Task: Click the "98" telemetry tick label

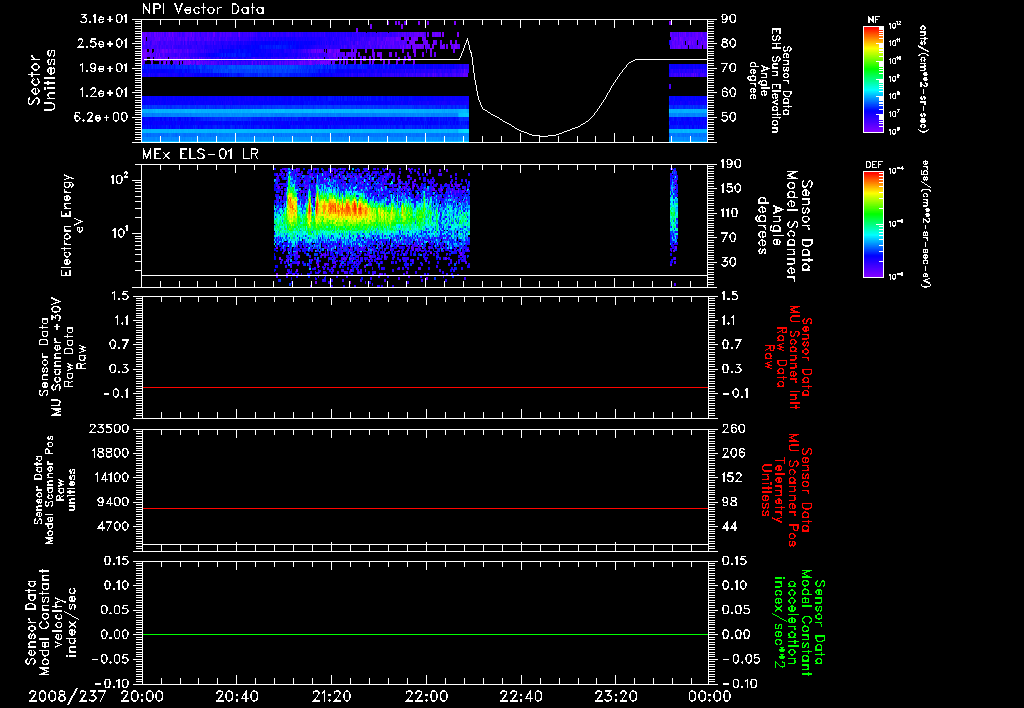Action: pos(729,502)
